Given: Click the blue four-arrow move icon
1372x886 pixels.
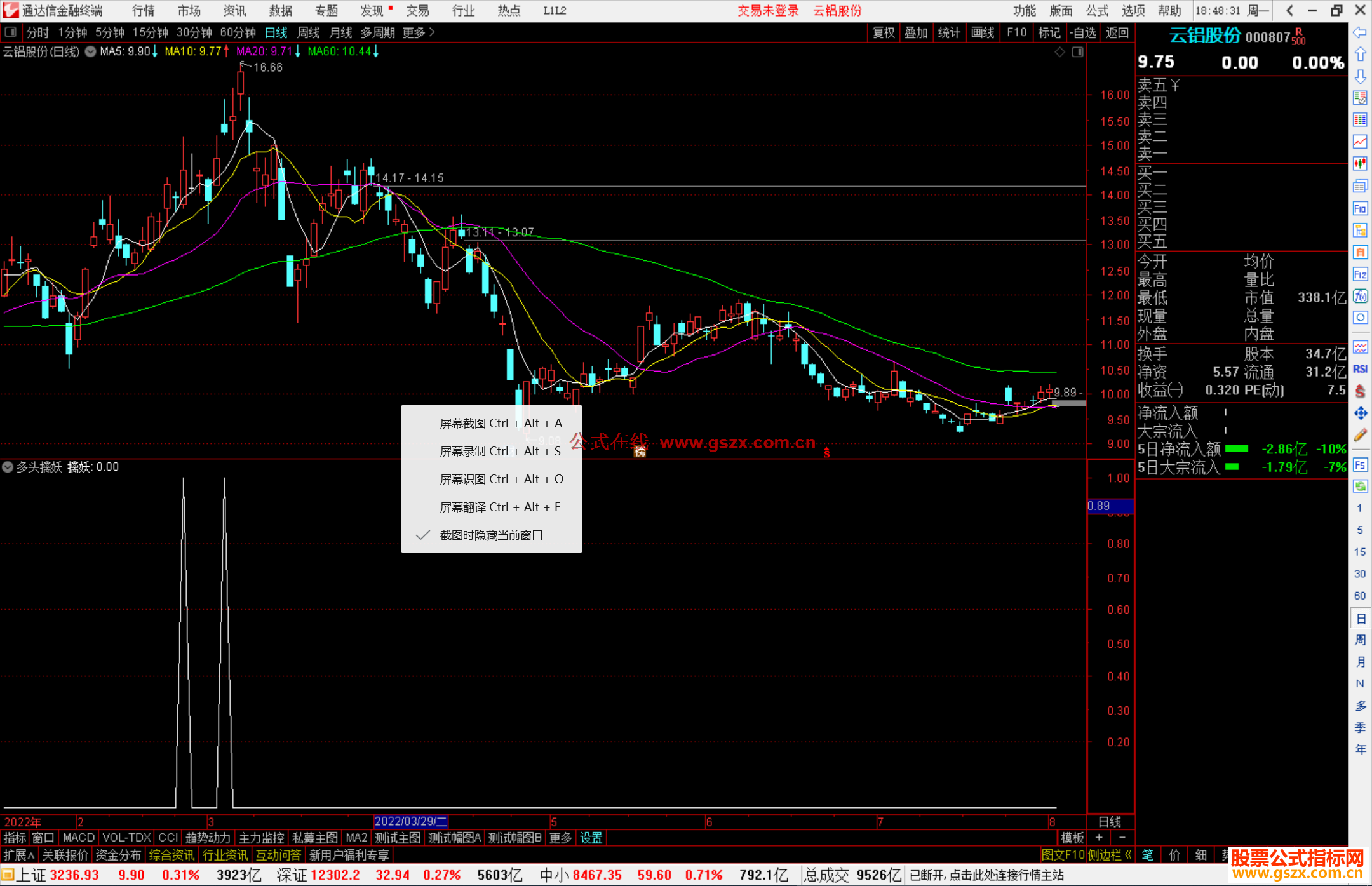Looking at the screenshot, I should [1360, 413].
